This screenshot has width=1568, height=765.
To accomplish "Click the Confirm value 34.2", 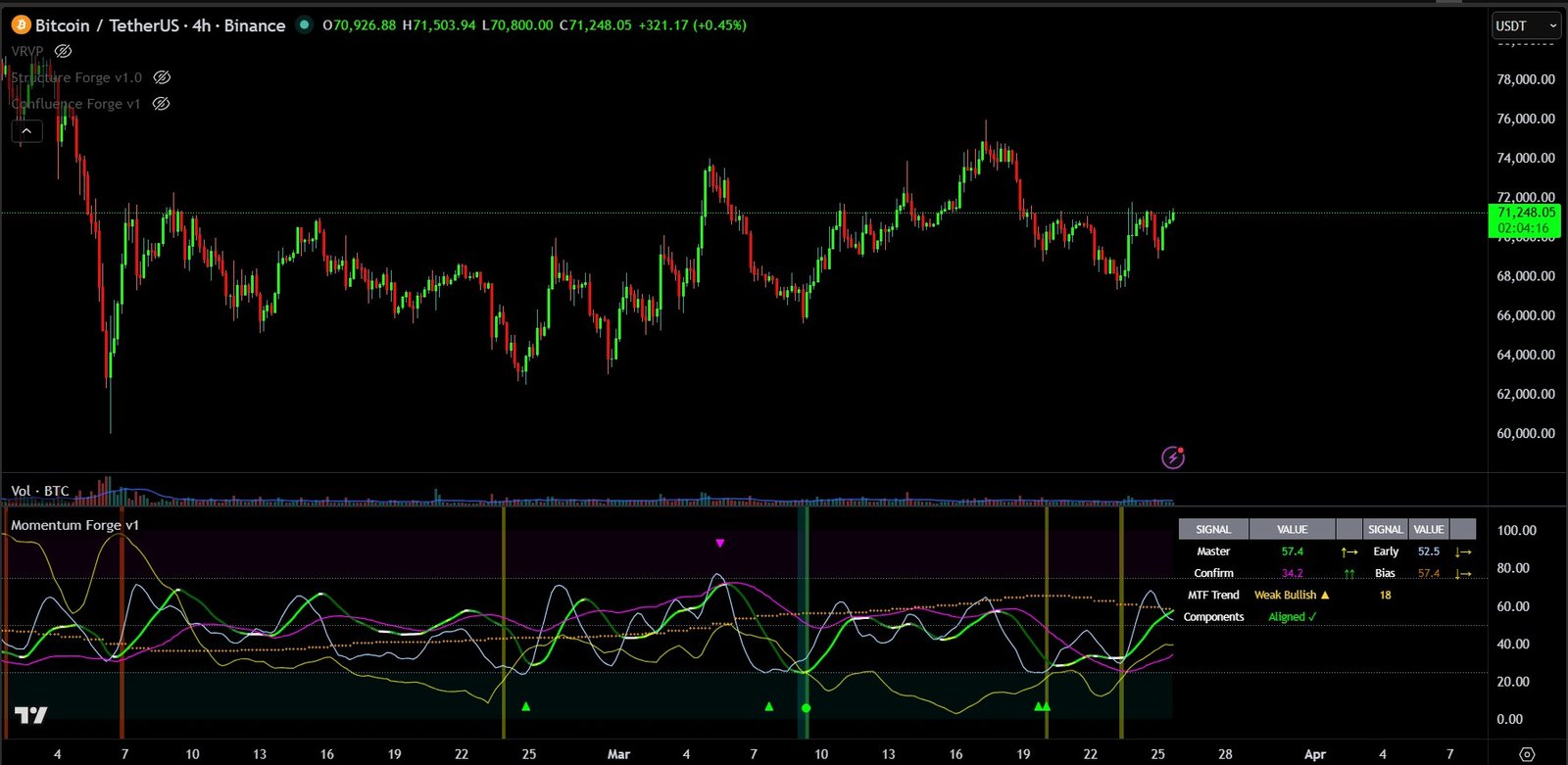I will pyautogui.click(x=1292, y=573).
